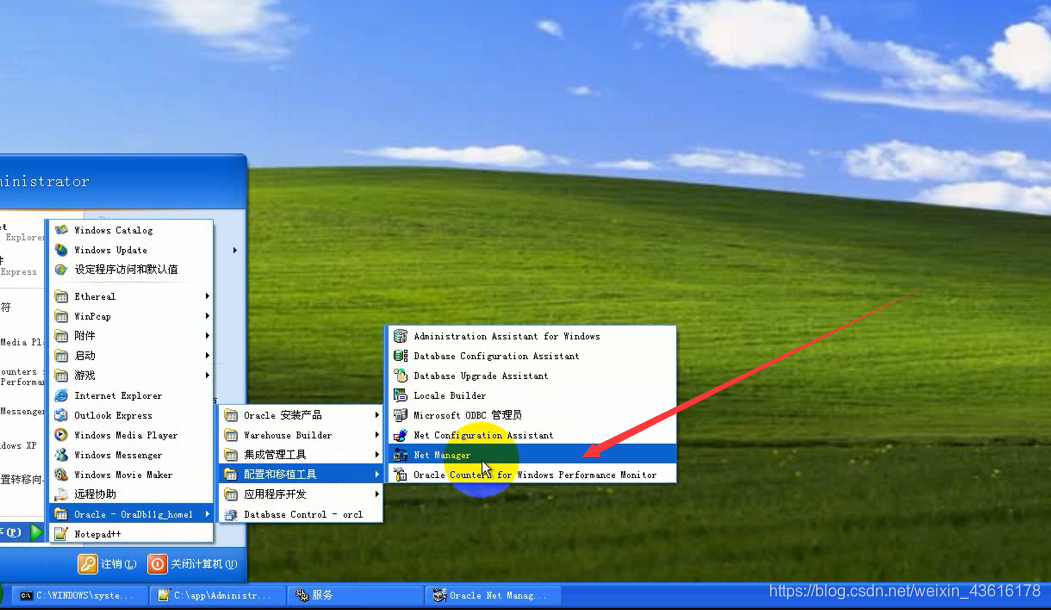Switch to Oracle Net Manag... taskbar window

[x=493, y=595]
